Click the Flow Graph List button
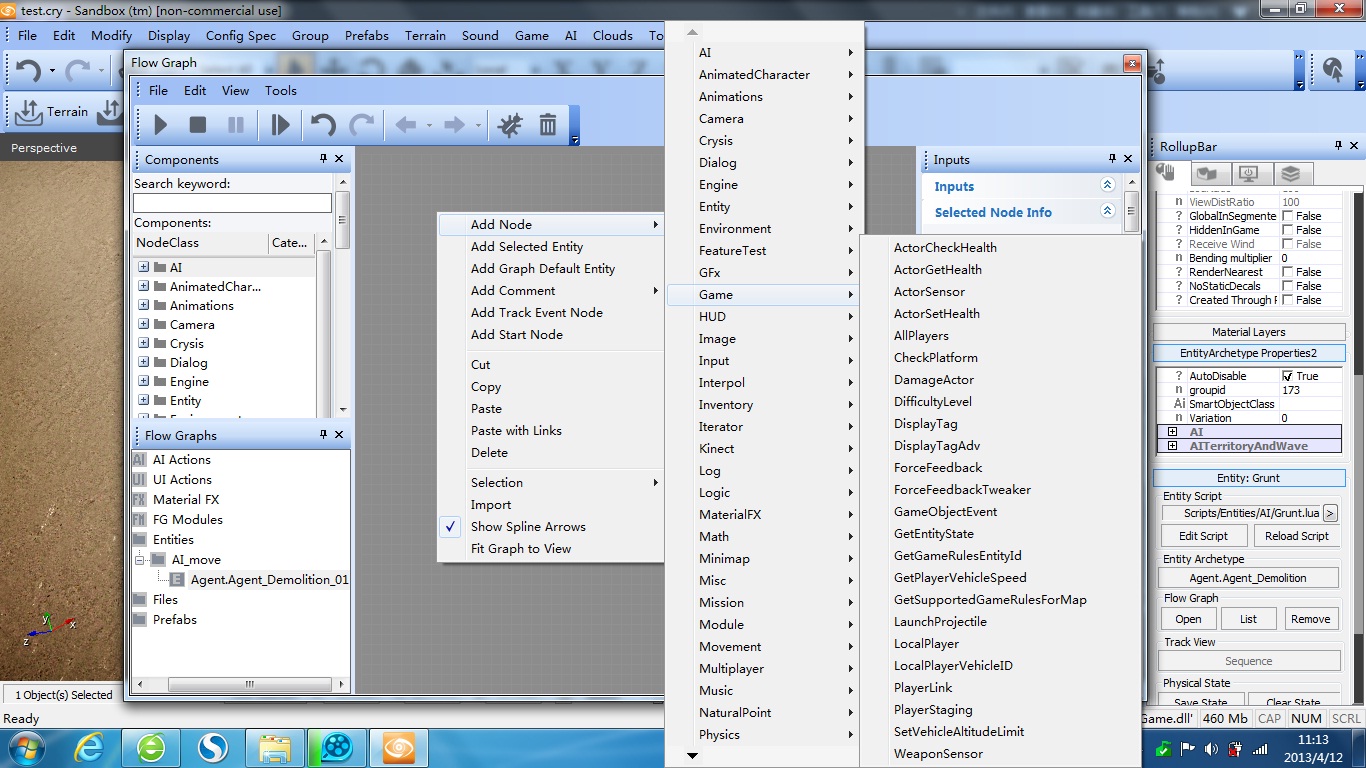The image size is (1366, 768). pyautogui.click(x=1249, y=619)
